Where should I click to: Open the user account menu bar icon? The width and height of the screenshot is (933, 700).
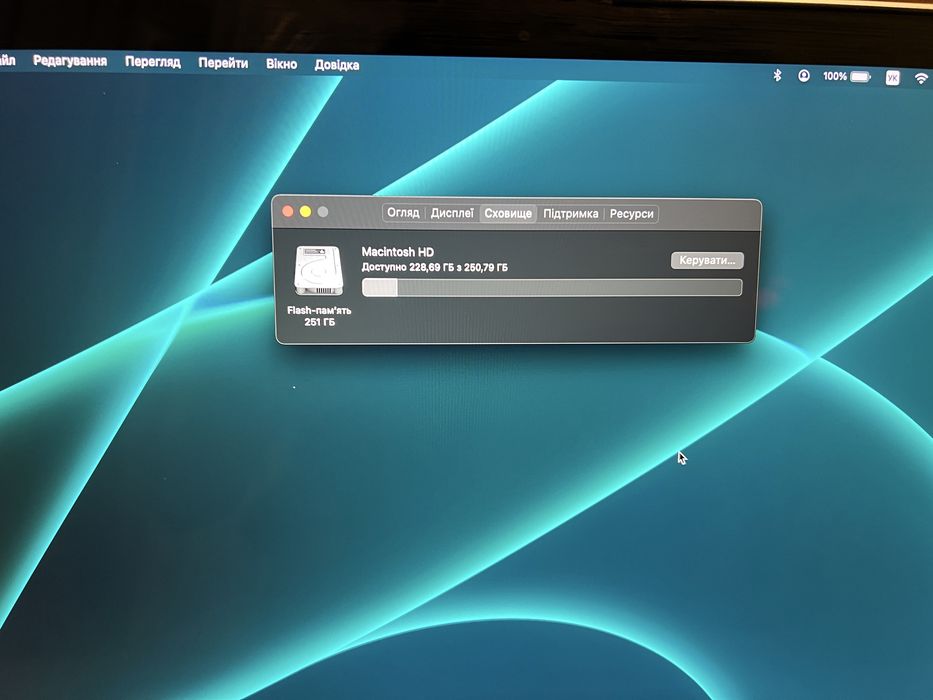pos(804,76)
